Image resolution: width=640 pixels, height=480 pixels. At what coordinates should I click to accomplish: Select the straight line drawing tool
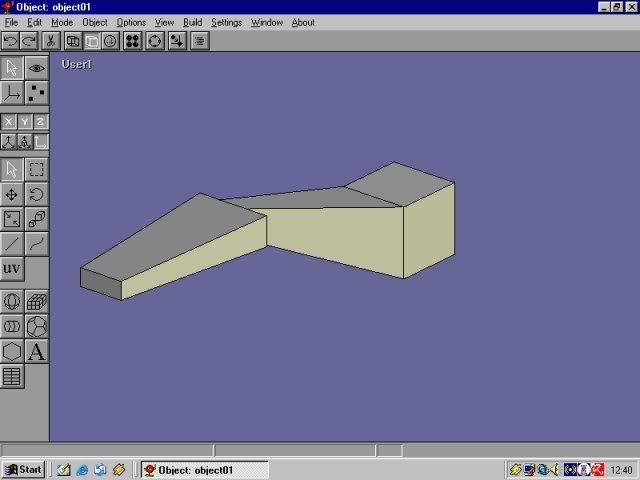click(12, 243)
